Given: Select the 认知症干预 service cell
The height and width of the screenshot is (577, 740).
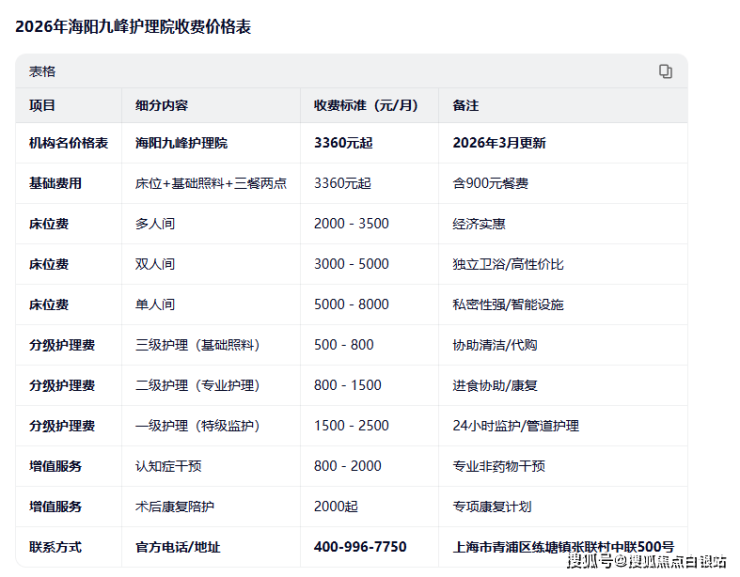Looking at the screenshot, I should [168, 466].
